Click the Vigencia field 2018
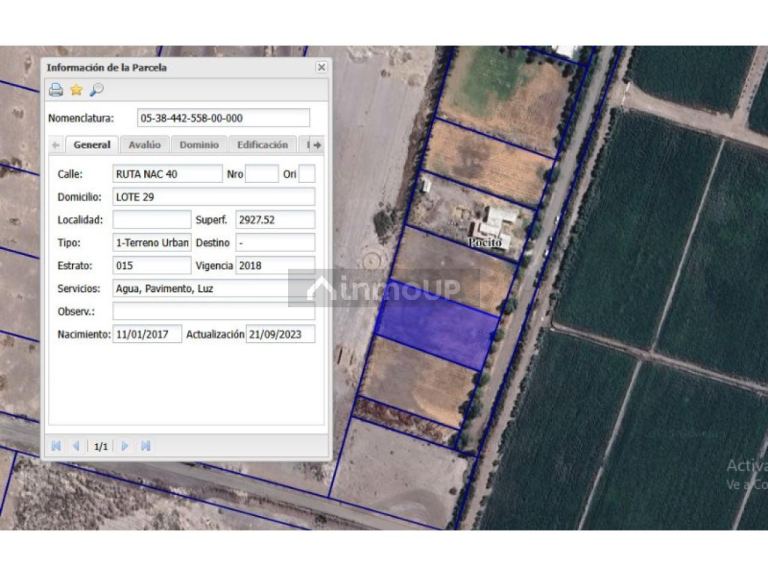The width and height of the screenshot is (768, 576). pyautogui.click(x=275, y=265)
